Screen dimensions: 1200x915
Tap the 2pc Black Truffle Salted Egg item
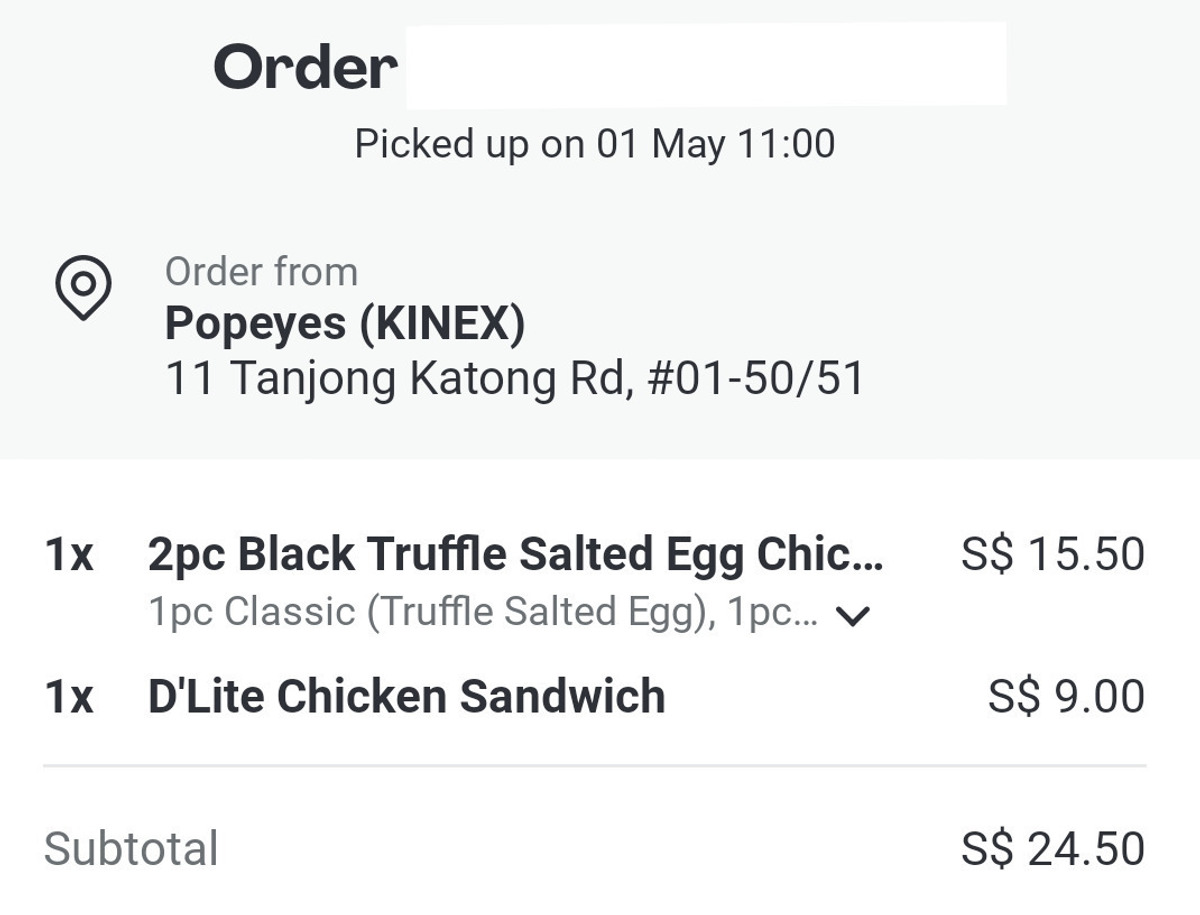(x=516, y=556)
